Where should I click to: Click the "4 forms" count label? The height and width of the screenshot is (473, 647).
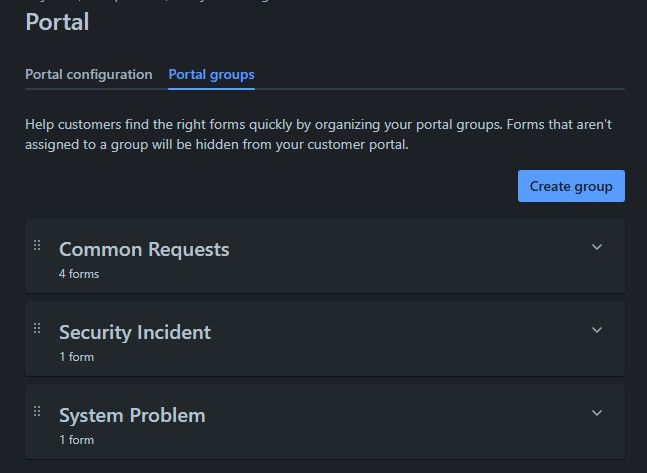point(79,274)
